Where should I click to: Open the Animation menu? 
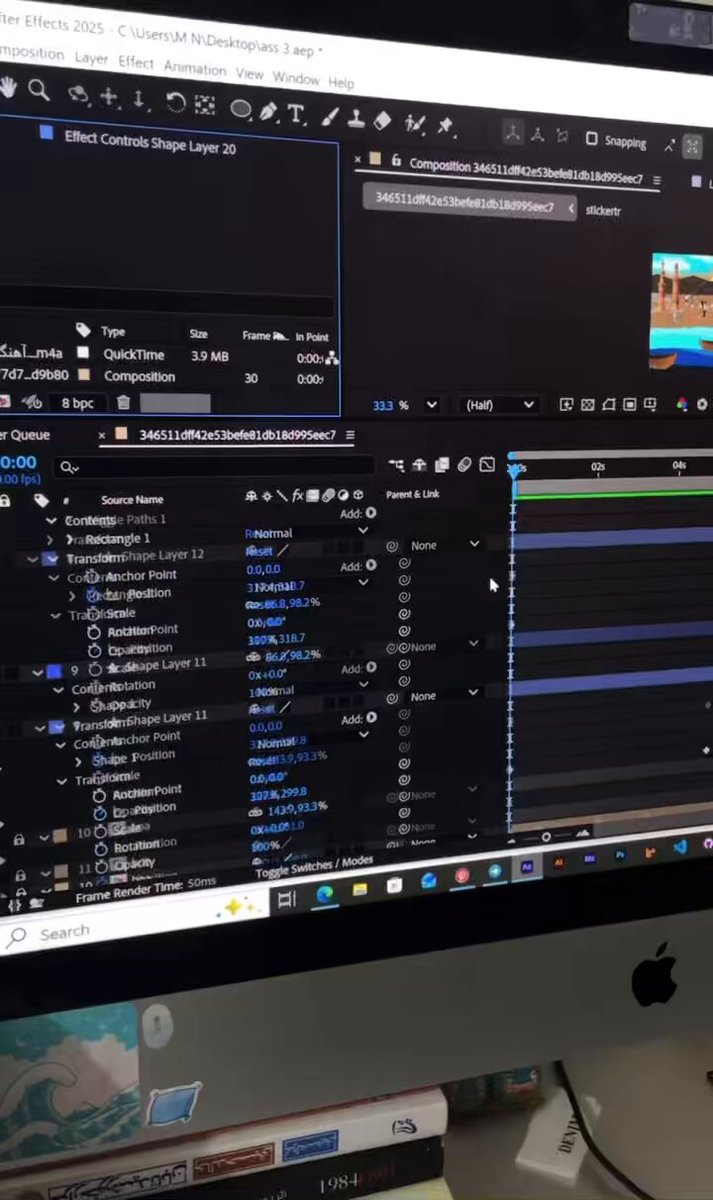tap(194, 68)
